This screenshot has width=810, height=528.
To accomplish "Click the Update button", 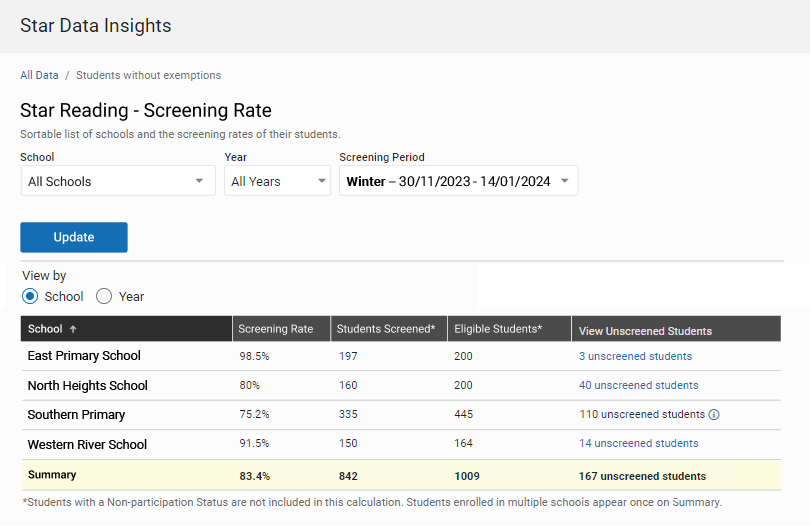I will (74, 237).
